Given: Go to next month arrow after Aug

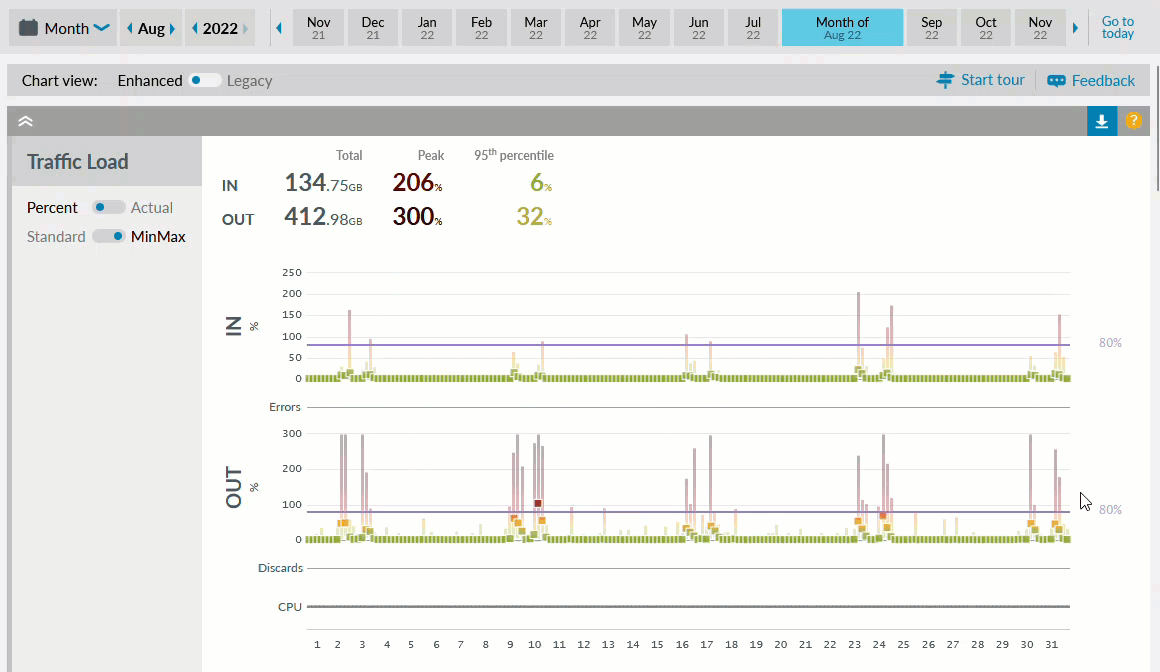Looking at the screenshot, I should point(172,29).
